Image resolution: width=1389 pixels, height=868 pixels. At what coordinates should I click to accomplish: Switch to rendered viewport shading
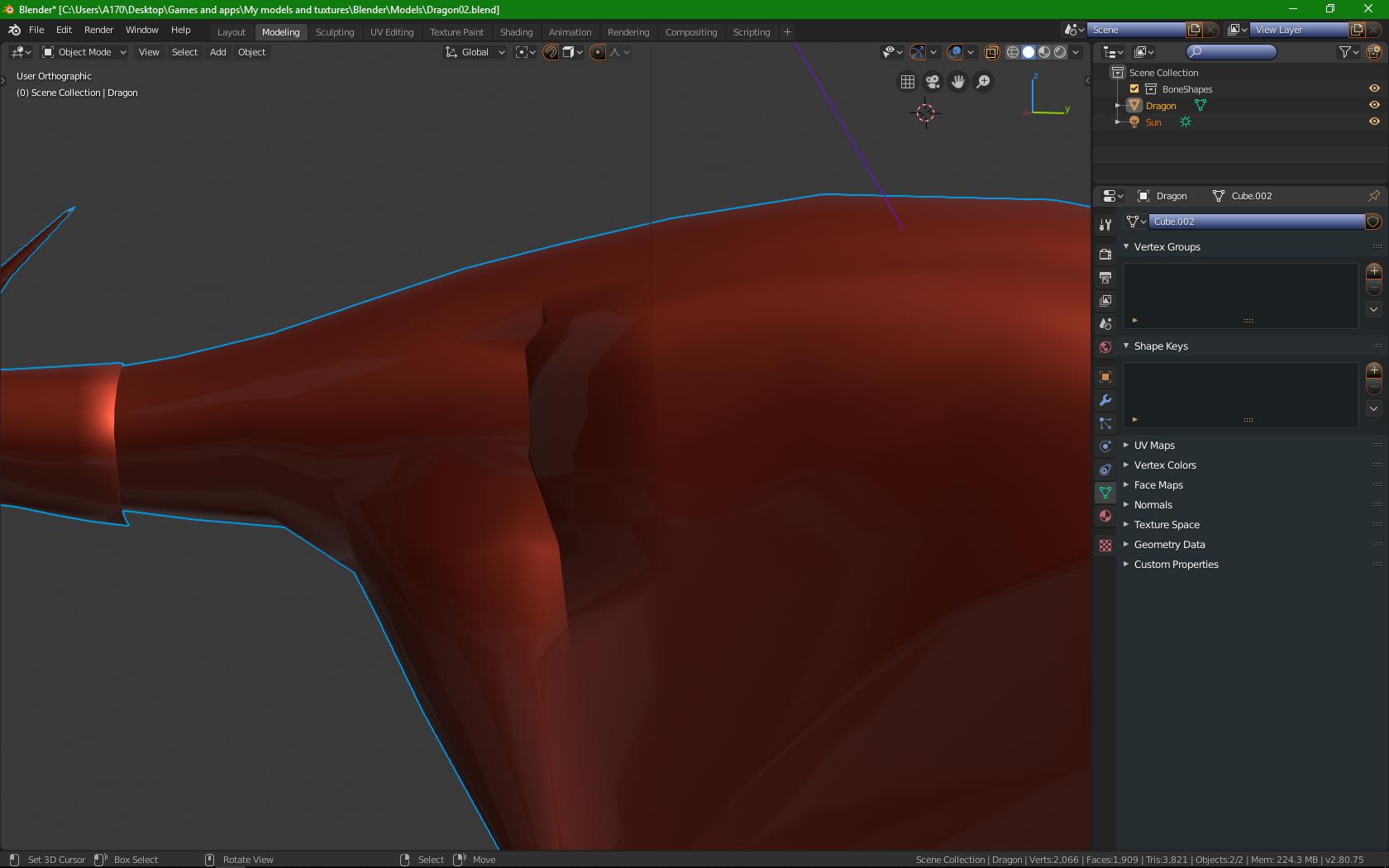click(1060, 52)
